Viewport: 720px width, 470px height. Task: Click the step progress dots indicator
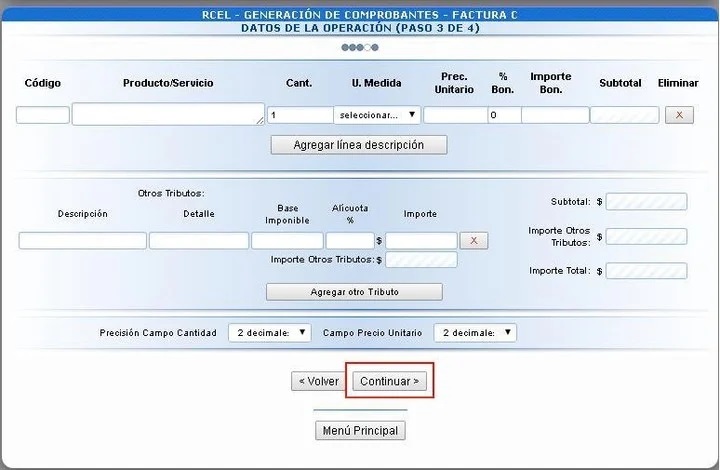(x=360, y=47)
